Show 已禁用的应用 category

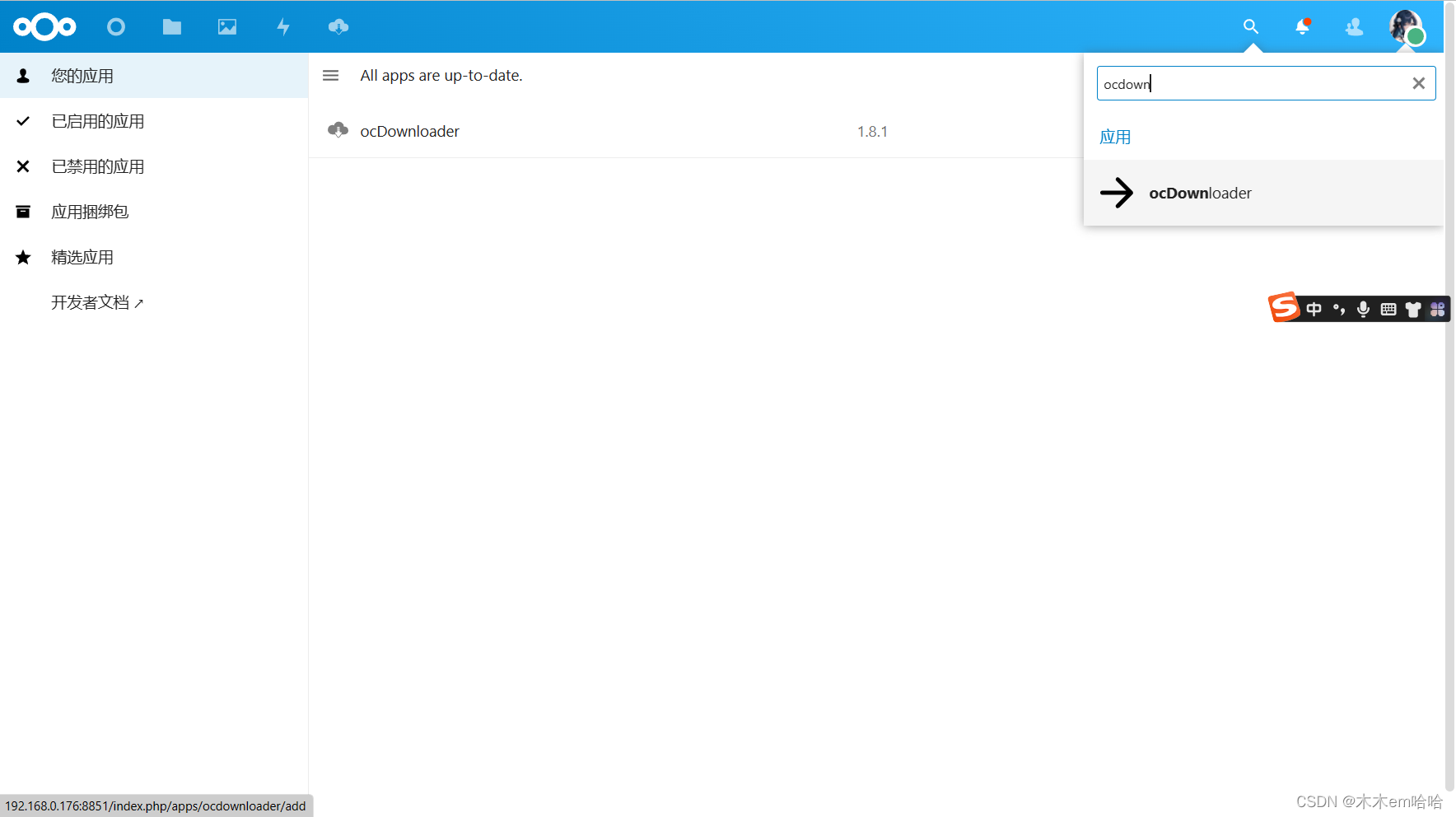(x=97, y=166)
